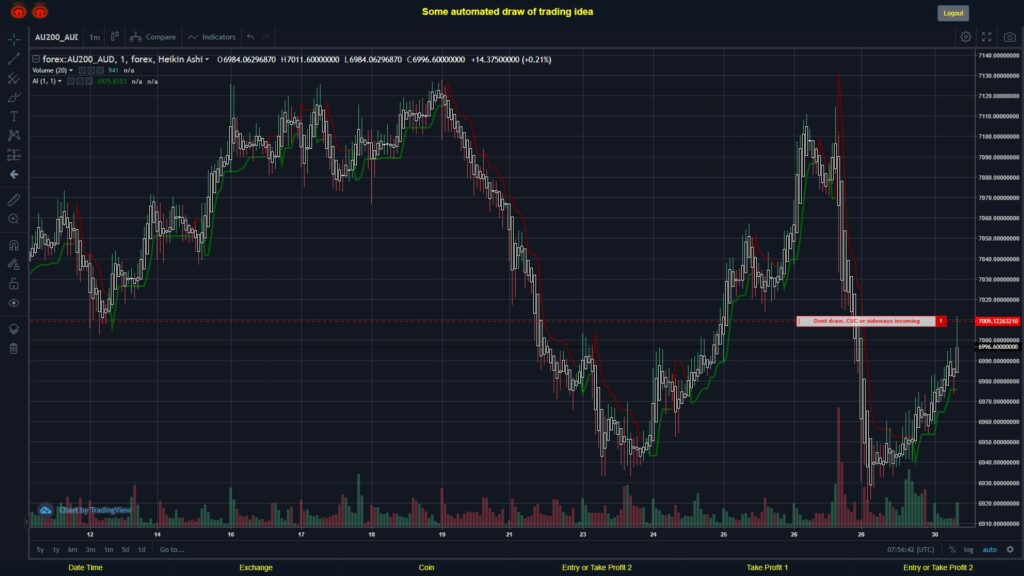Click the 07:56:42 (UTC) time zone

tap(910, 550)
